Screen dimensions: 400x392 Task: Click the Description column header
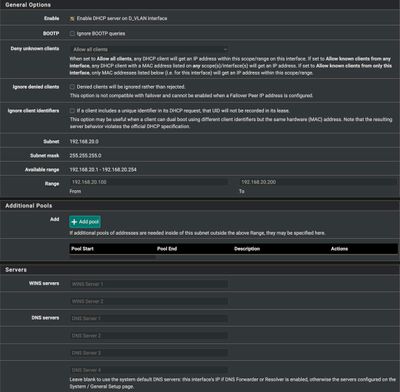[x=247, y=249]
